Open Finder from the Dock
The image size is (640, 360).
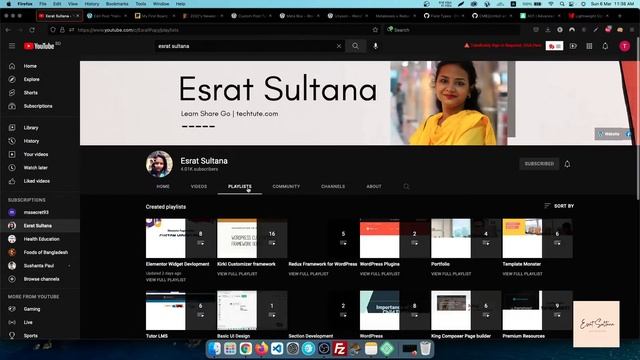[214, 349]
